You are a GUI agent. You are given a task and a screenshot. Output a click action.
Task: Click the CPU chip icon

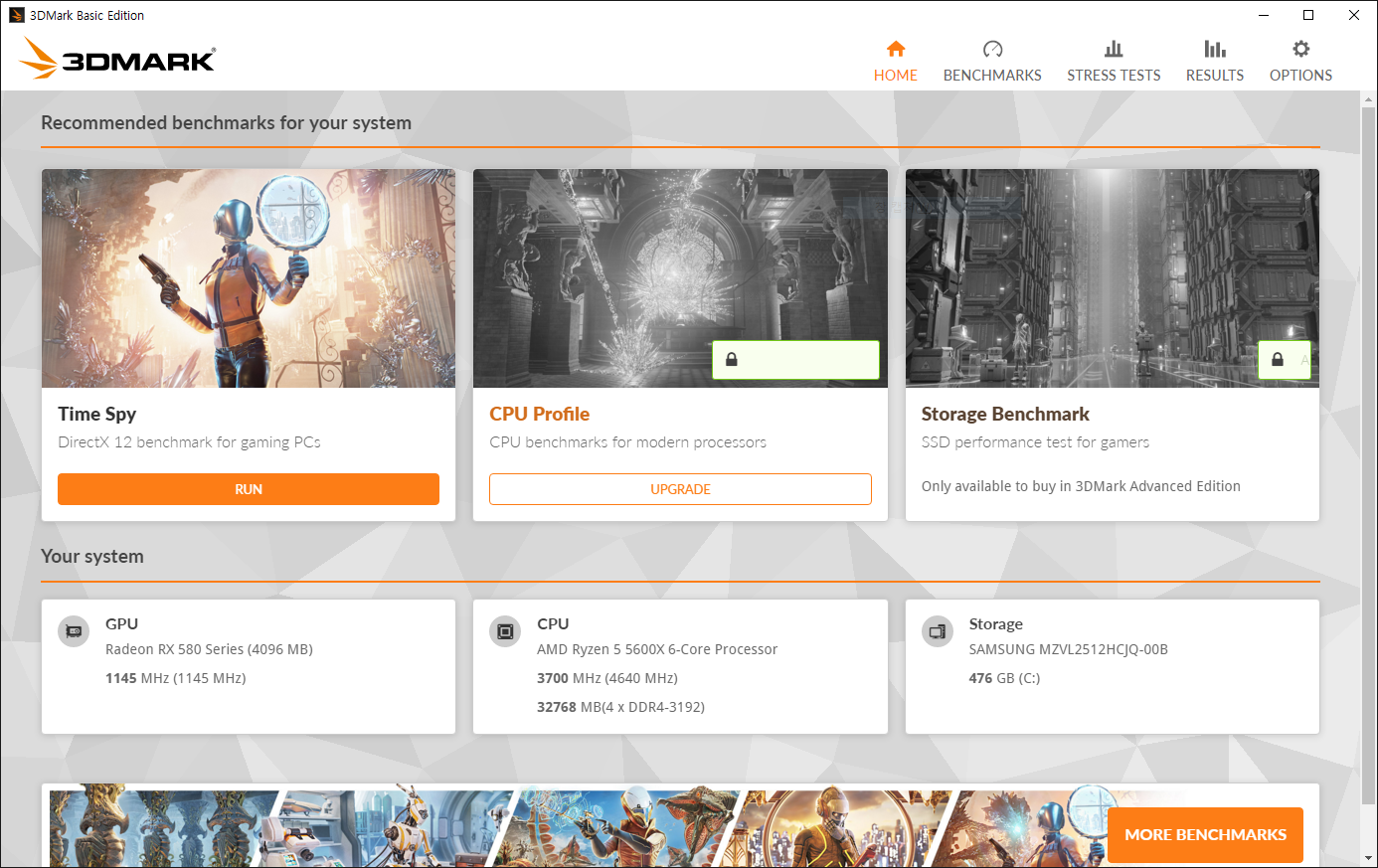pyautogui.click(x=505, y=631)
